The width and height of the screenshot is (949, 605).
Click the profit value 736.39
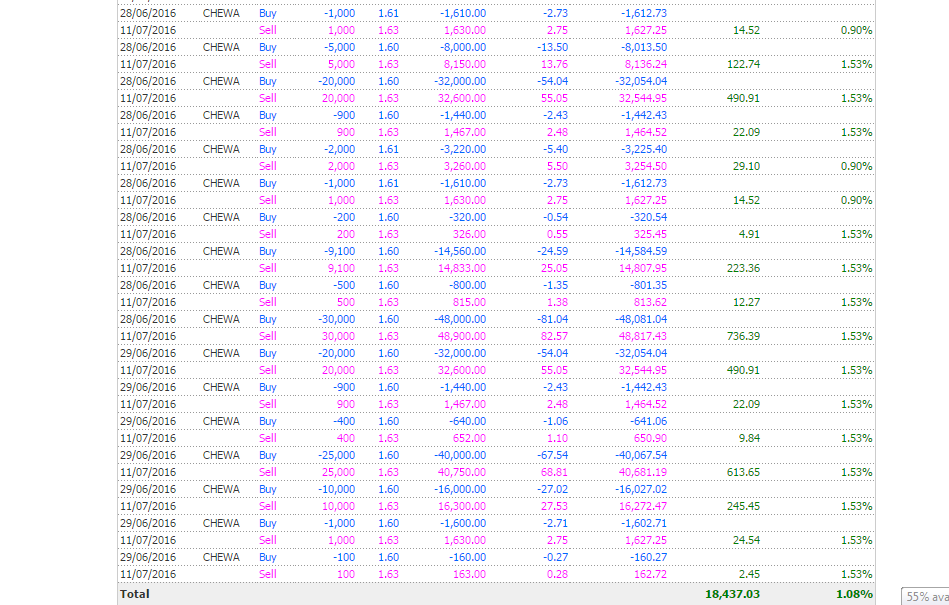pyautogui.click(x=743, y=335)
